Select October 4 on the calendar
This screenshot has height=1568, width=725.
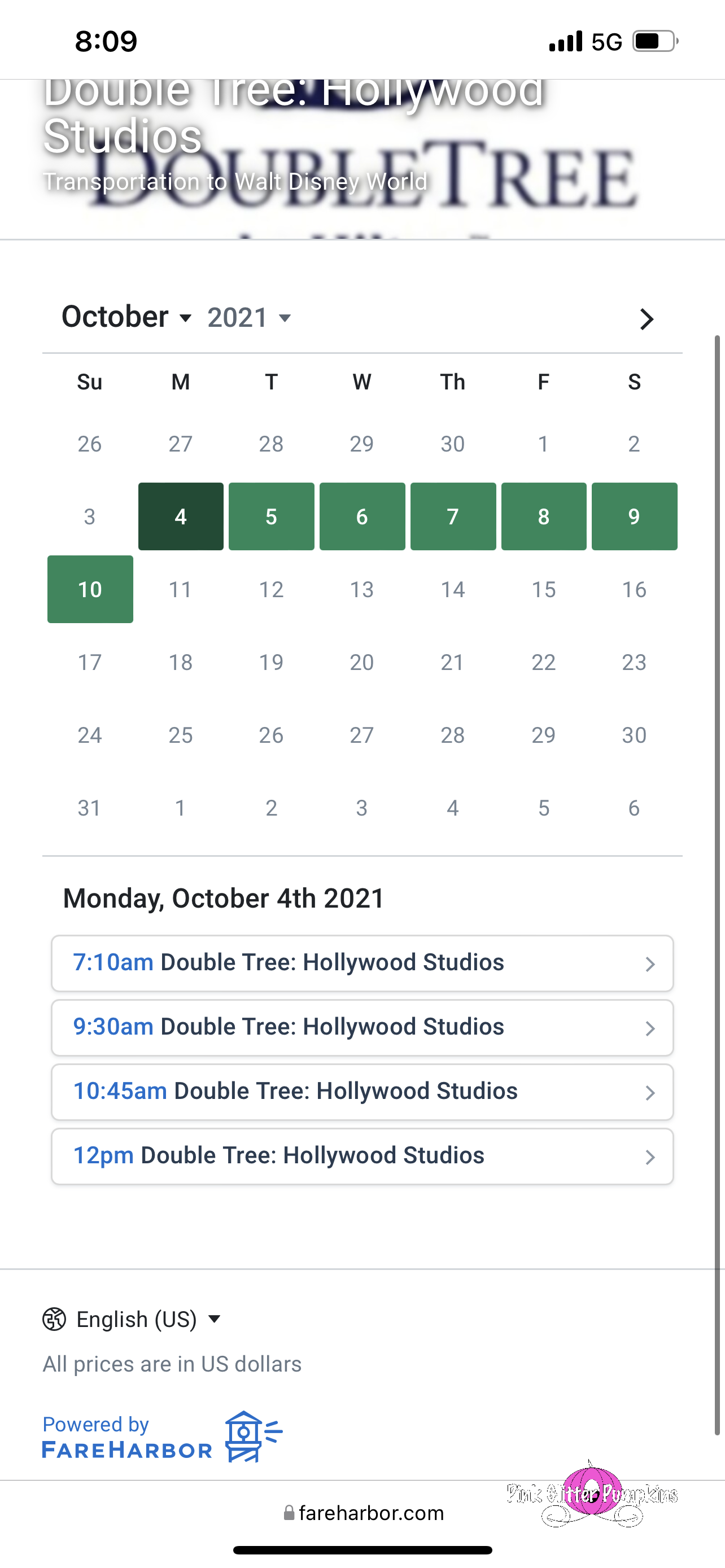coord(181,516)
